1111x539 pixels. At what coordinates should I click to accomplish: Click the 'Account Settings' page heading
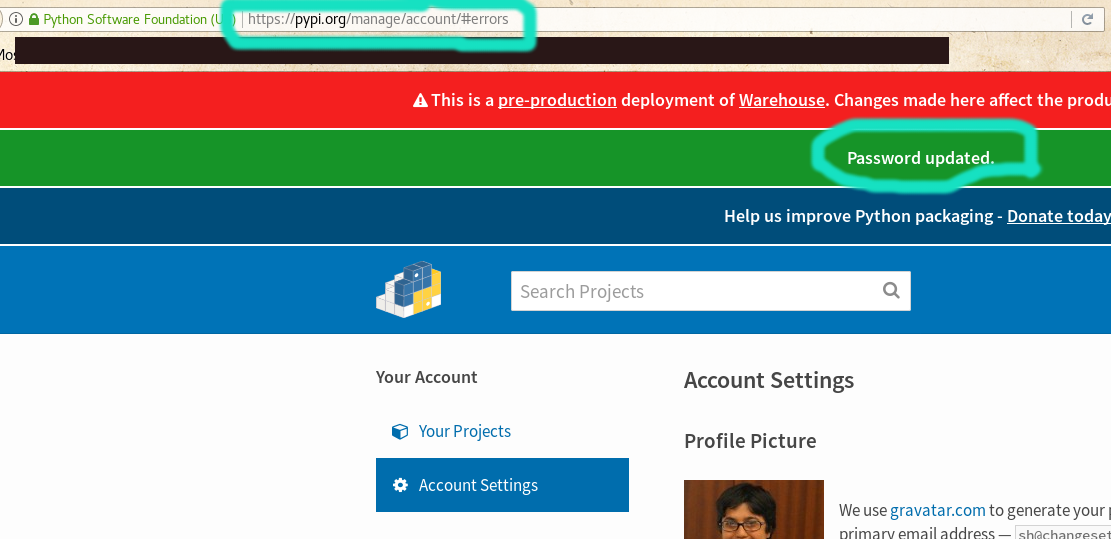pyautogui.click(x=769, y=380)
